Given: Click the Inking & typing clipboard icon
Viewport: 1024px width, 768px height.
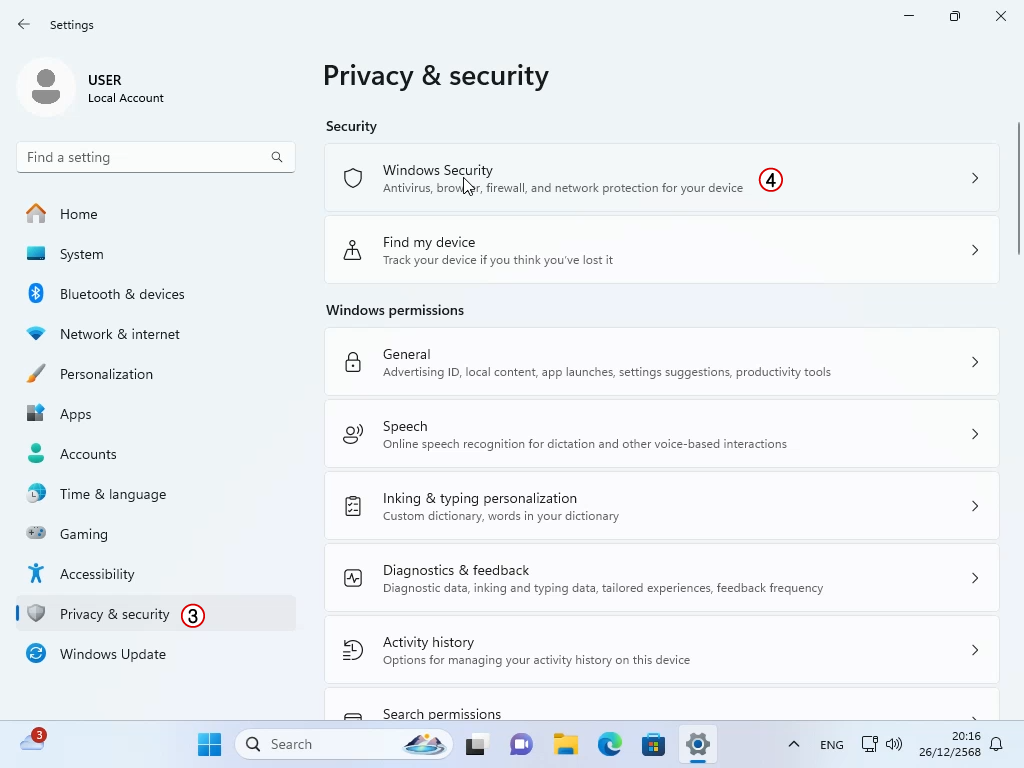Looking at the screenshot, I should click(353, 506).
